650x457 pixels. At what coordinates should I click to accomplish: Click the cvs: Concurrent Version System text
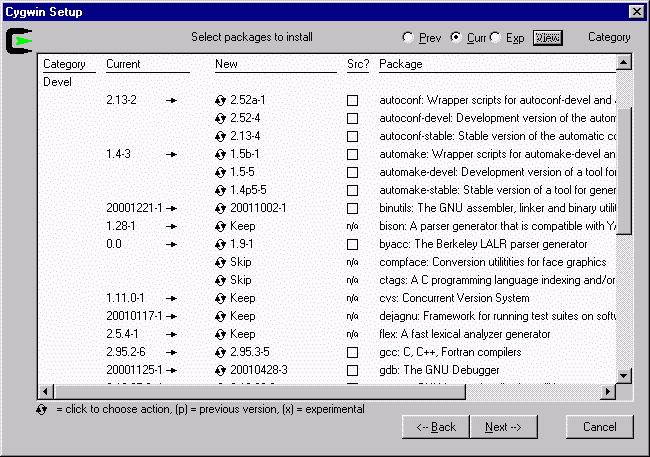click(x=454, y=299)
